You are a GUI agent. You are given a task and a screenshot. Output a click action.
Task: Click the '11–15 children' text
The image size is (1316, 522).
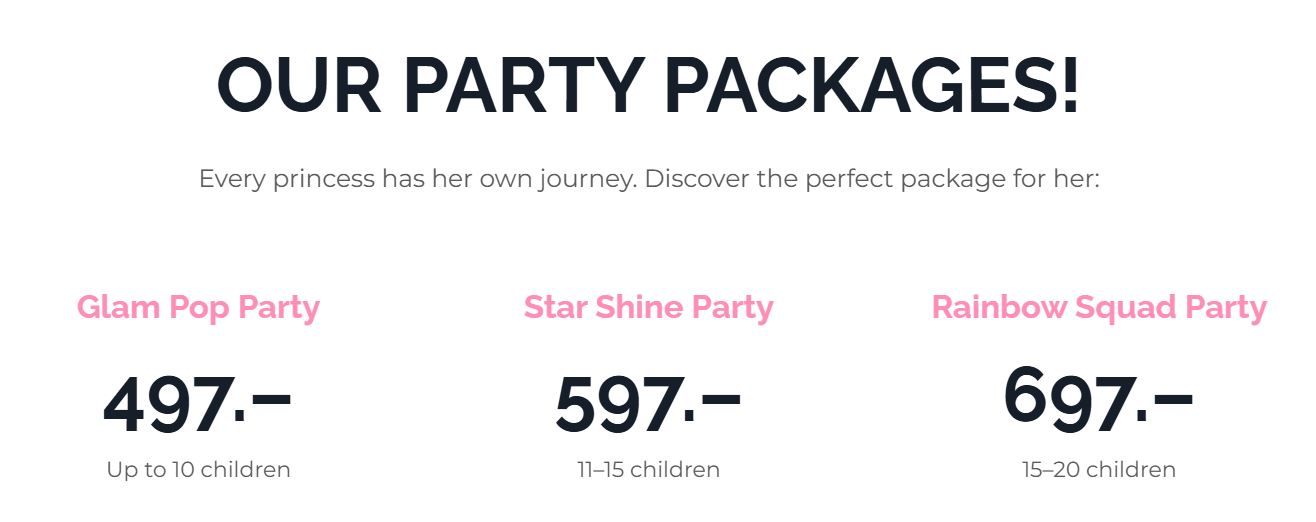coord(648,469)
